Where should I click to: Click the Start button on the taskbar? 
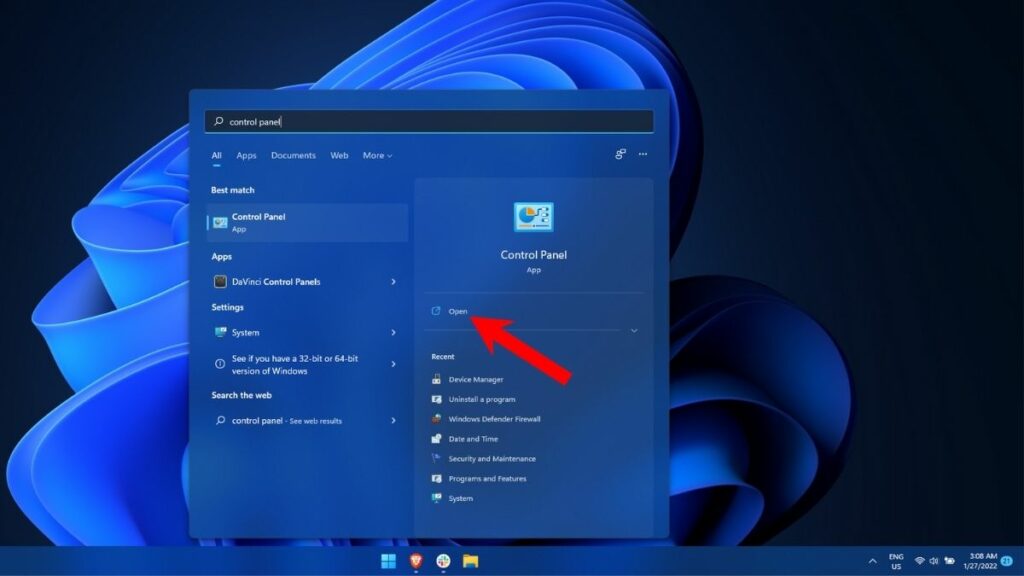coord(388,561)
